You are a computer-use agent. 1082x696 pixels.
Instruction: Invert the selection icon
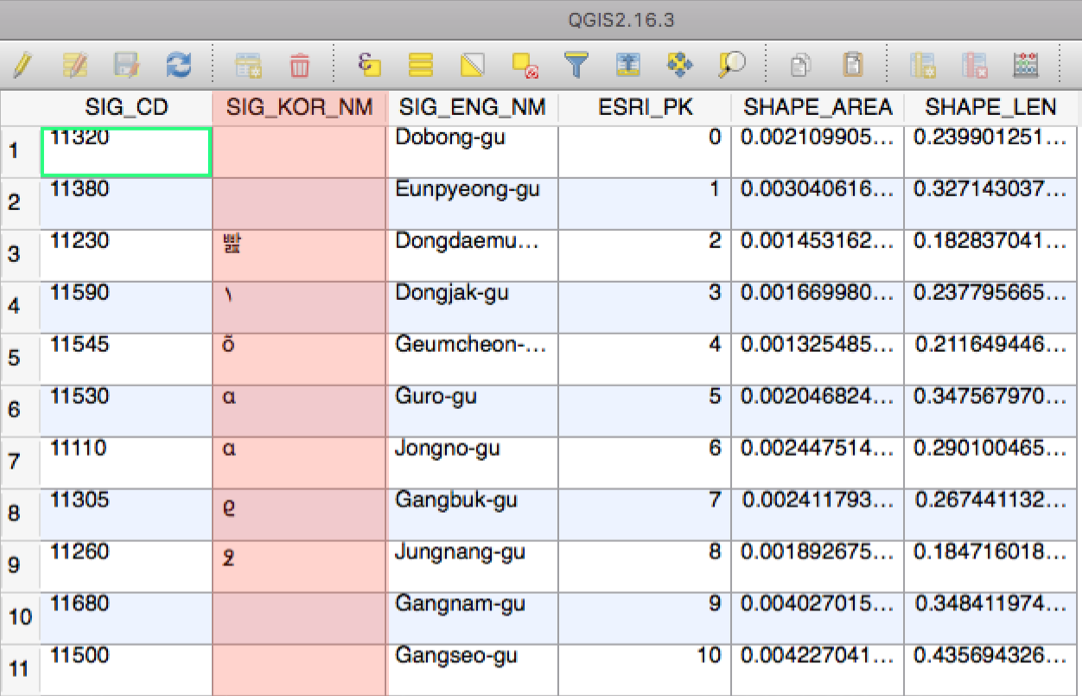[473, 66]
